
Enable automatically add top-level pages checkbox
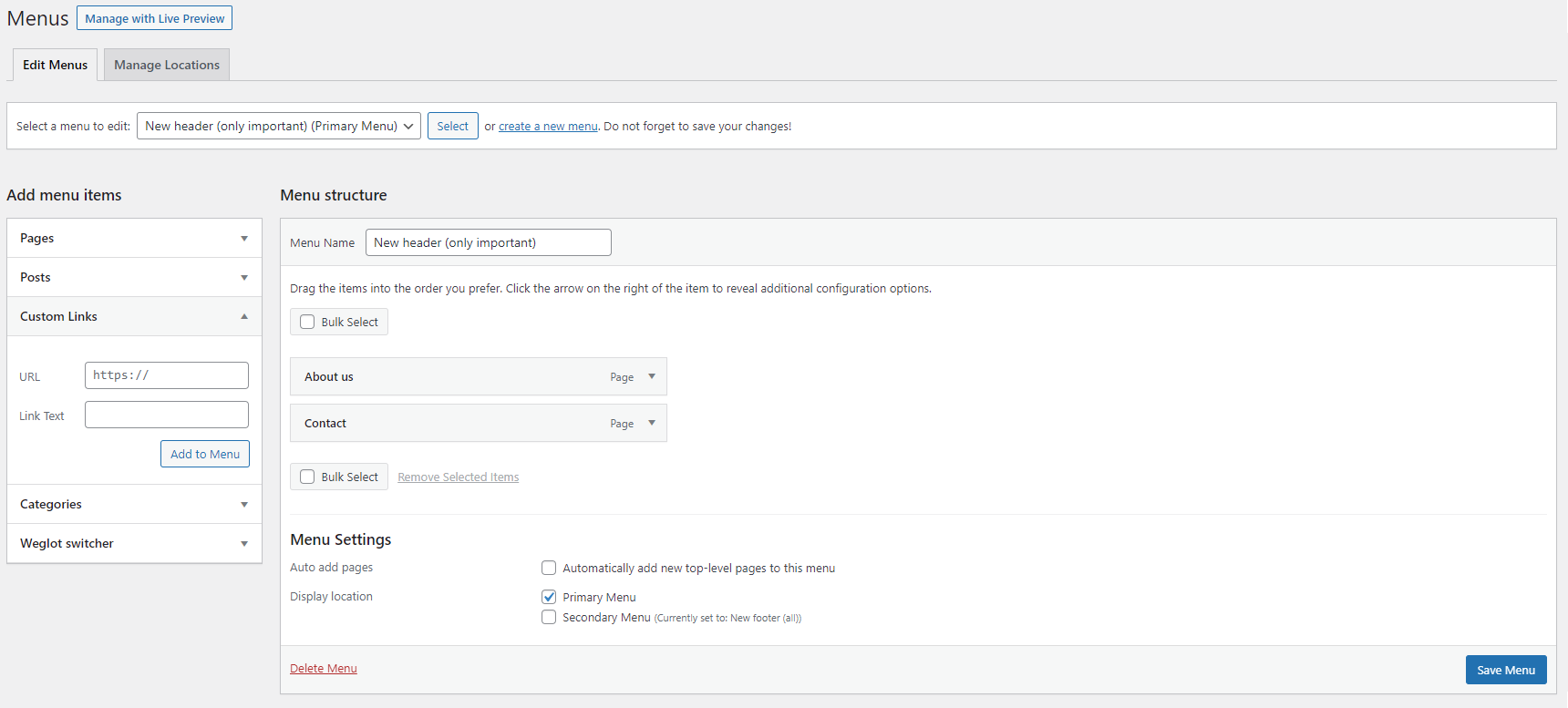click(549, 568)
